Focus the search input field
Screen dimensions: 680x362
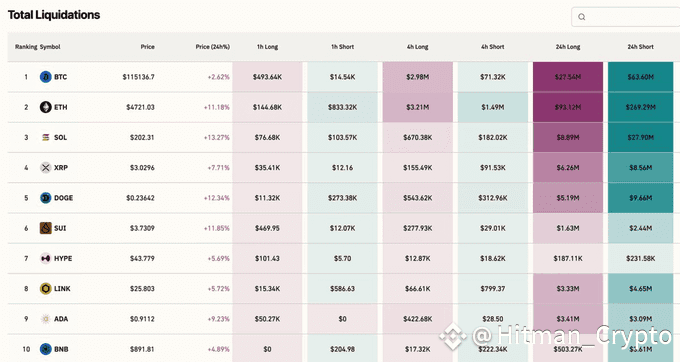coord(625,17)
